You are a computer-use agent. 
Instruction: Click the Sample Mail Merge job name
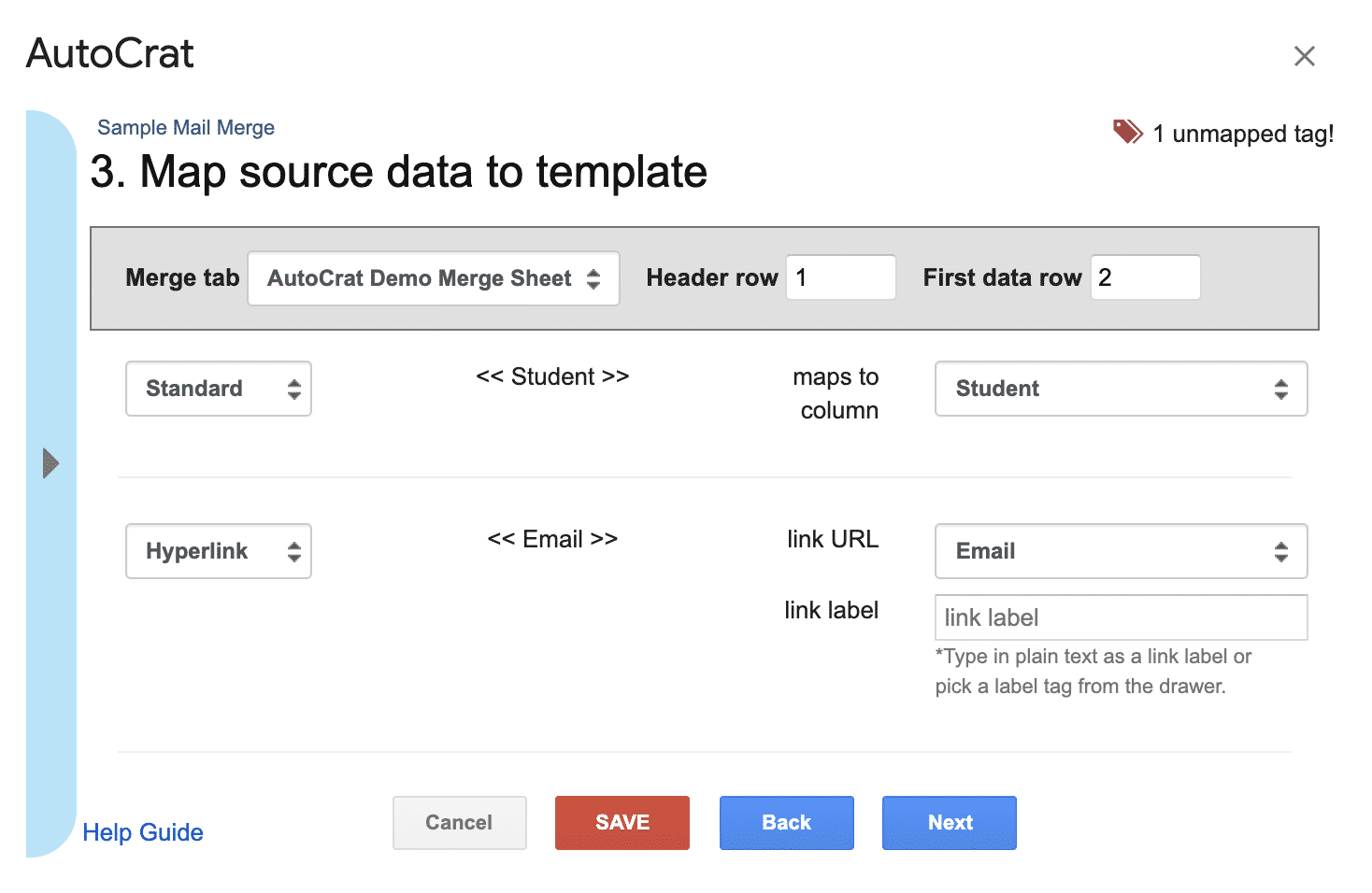(186, 128)
